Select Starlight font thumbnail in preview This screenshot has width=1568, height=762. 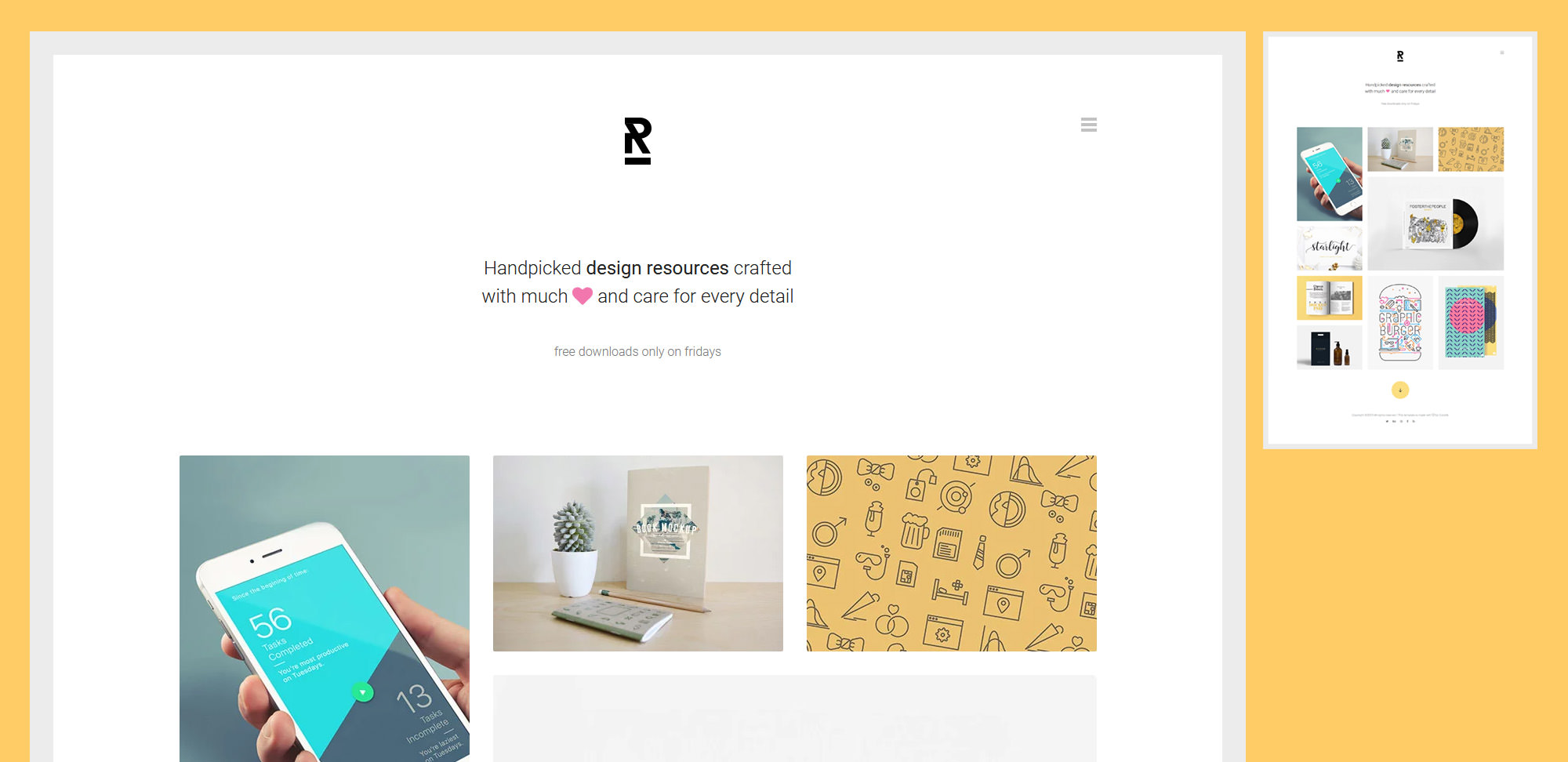click(1330, 249)
